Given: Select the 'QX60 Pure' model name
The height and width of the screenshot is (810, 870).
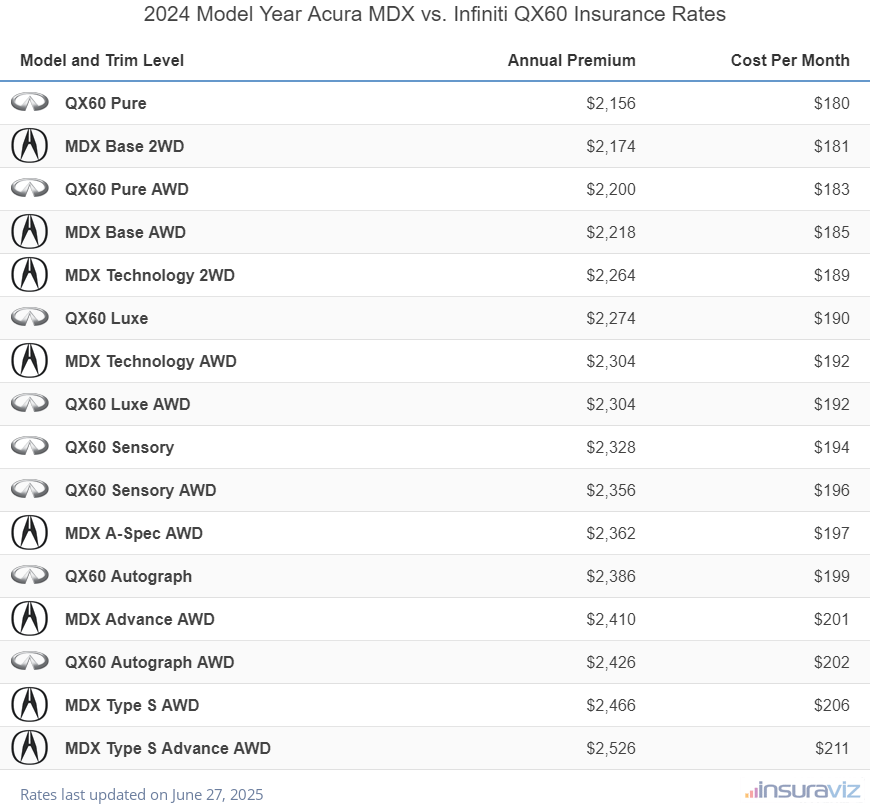Looking at the screenshot, I should click(105, 103).
